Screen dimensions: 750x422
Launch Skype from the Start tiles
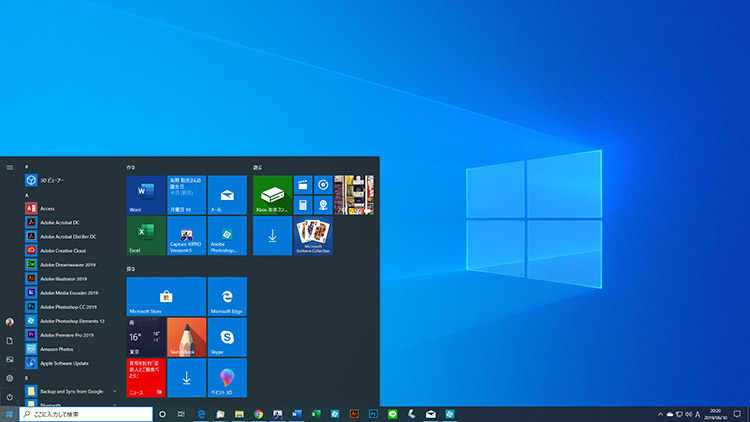[227, 337]
